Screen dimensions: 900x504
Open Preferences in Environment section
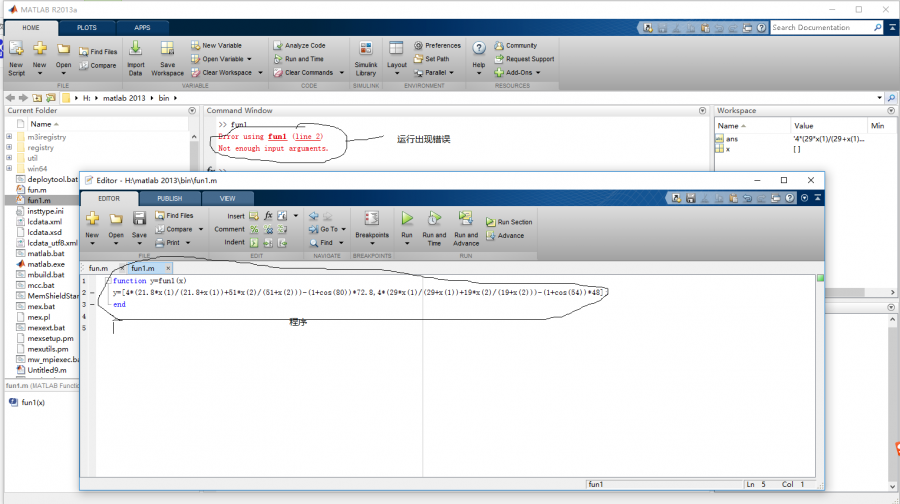coord(437,45)
